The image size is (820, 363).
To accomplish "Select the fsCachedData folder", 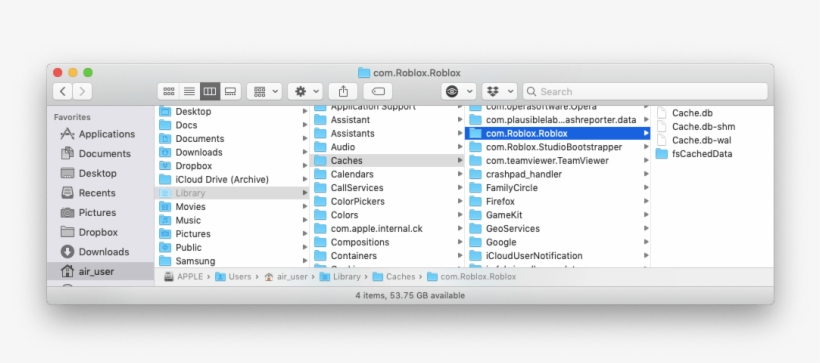I will pyautogui.click(x=713, y=154).
